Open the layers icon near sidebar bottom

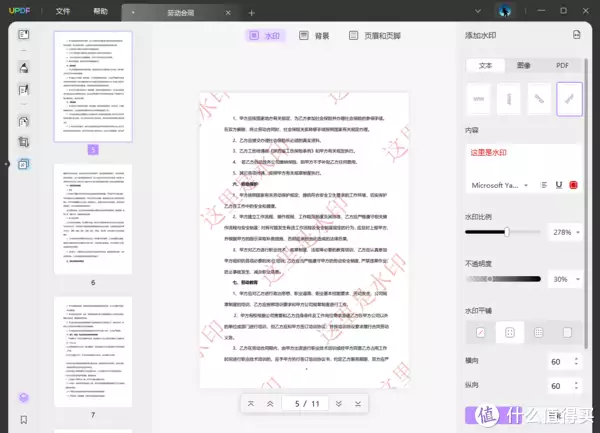pyautogui.click(x=24, y=398)
